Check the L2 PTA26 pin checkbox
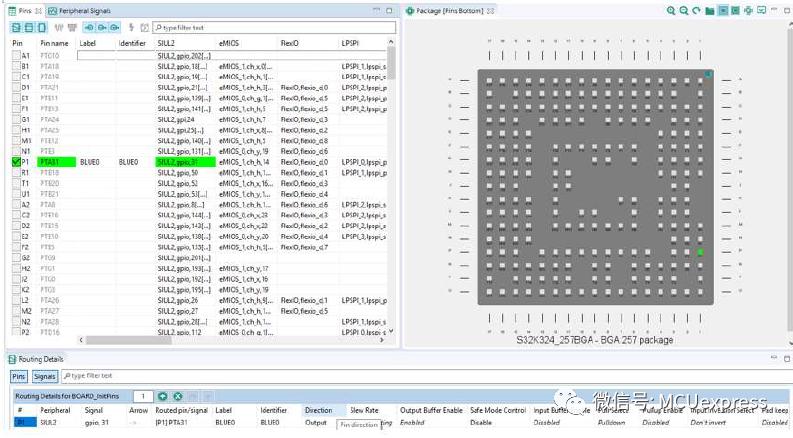793x438 pixels. pos(16,300)
